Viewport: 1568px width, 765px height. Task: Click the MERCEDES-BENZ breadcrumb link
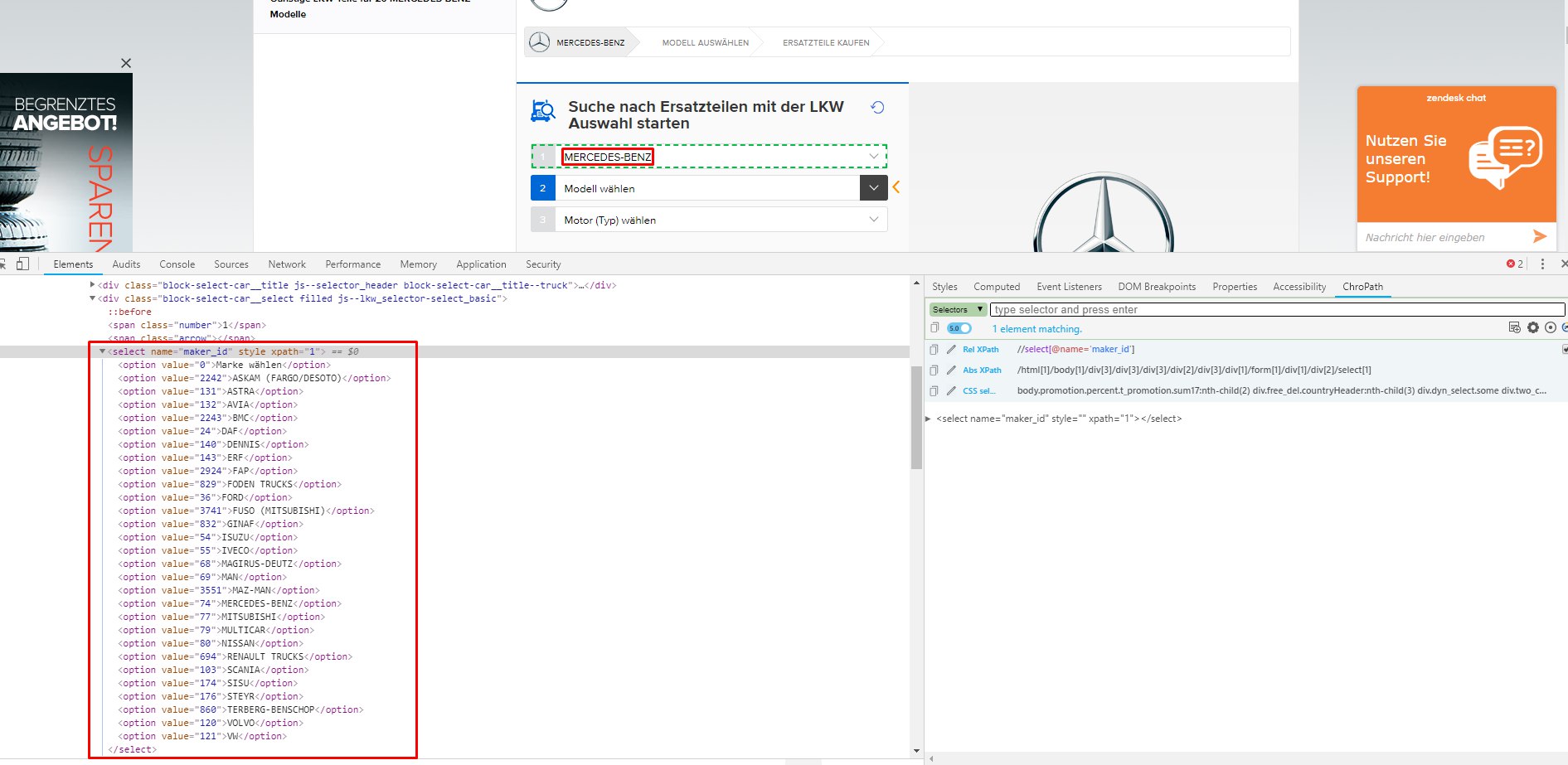[x=590, y=42]
